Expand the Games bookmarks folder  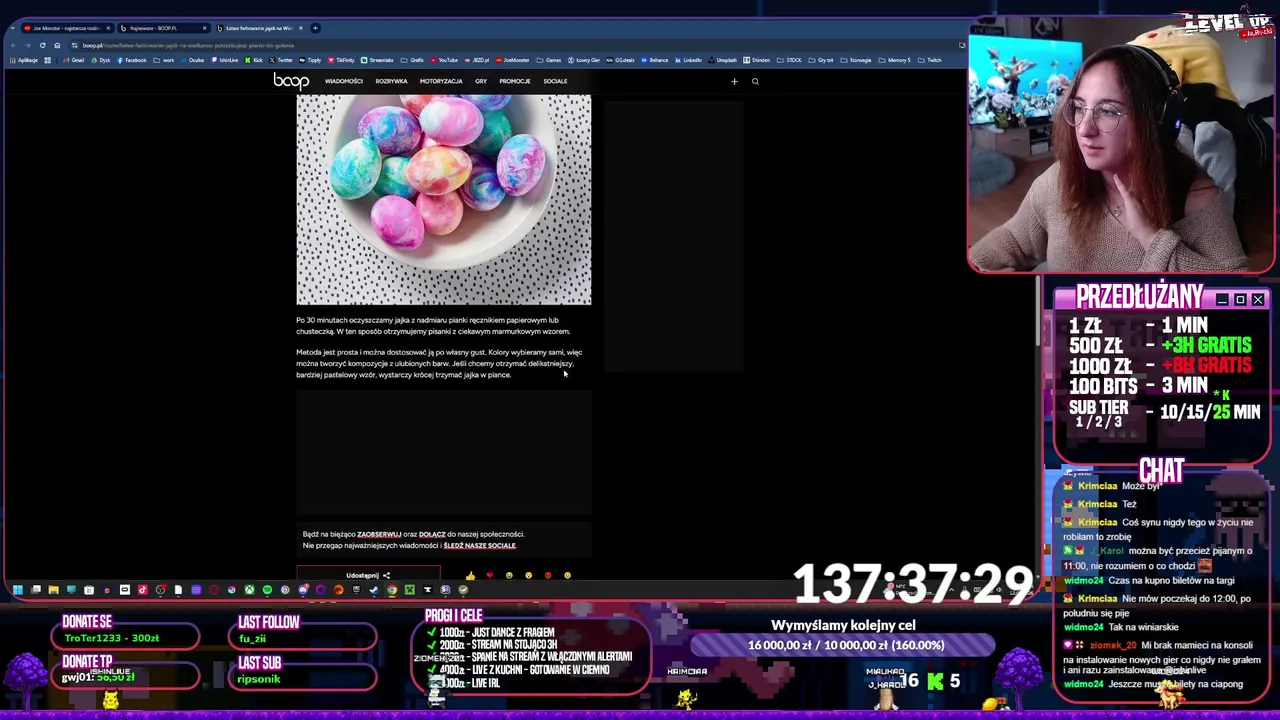coord(549,60)
